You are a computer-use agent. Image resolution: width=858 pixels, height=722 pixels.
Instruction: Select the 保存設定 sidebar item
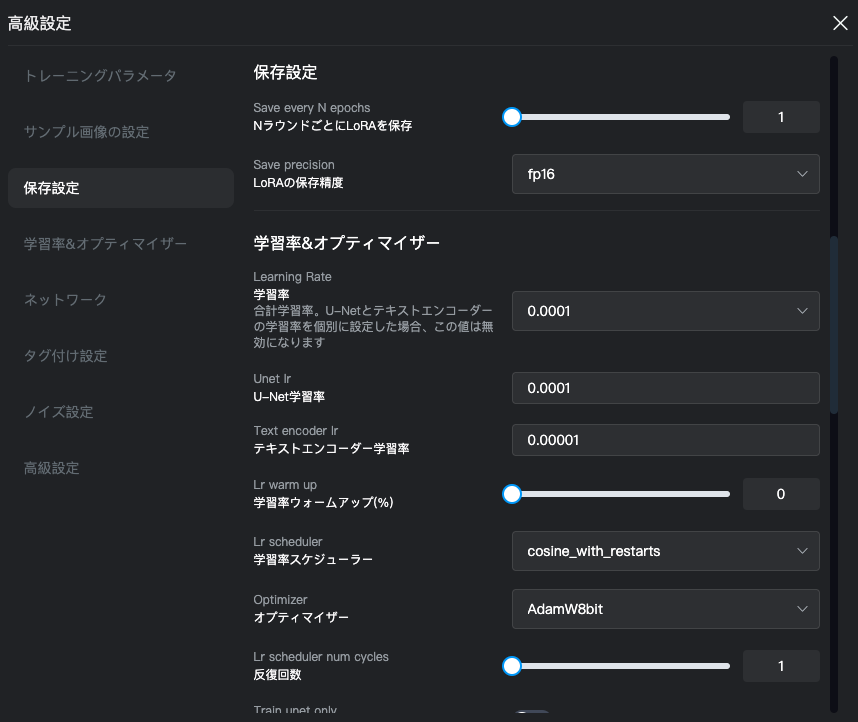tap(121, 188)
